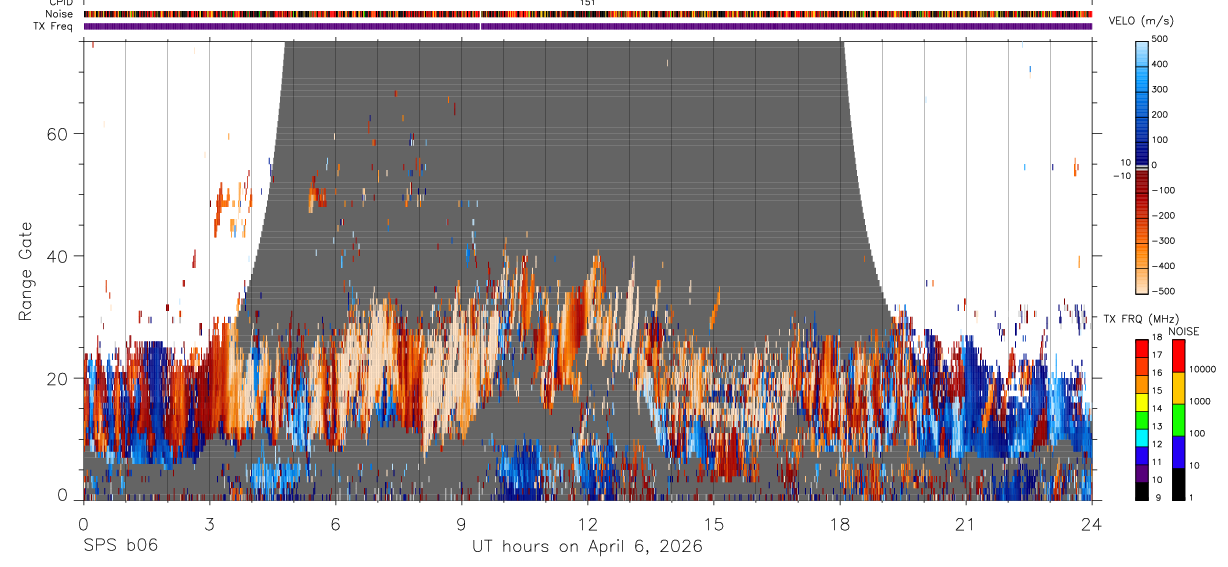Pick the red segment of TX FRQ colorbar
The height and width of the screenshot is (567, 1228).
pos(1142,348)
